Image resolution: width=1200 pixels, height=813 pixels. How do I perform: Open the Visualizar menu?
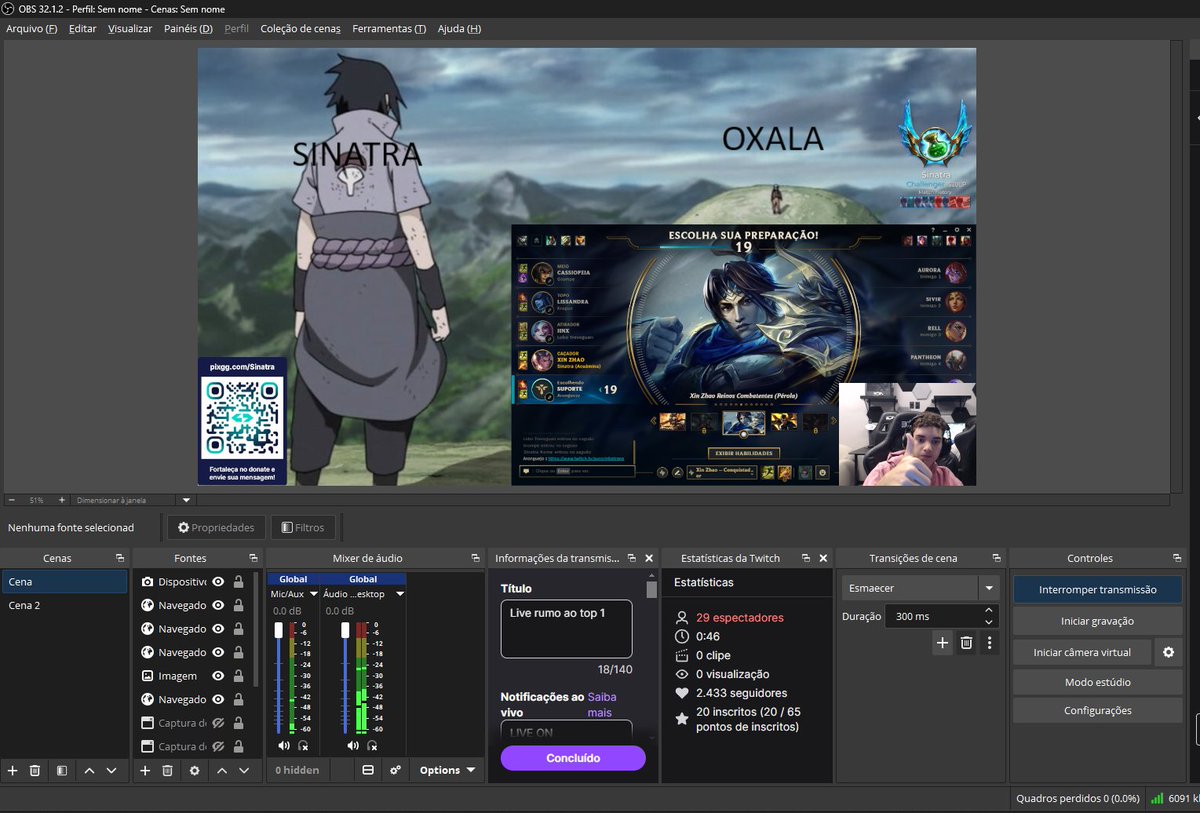(130, 29)
